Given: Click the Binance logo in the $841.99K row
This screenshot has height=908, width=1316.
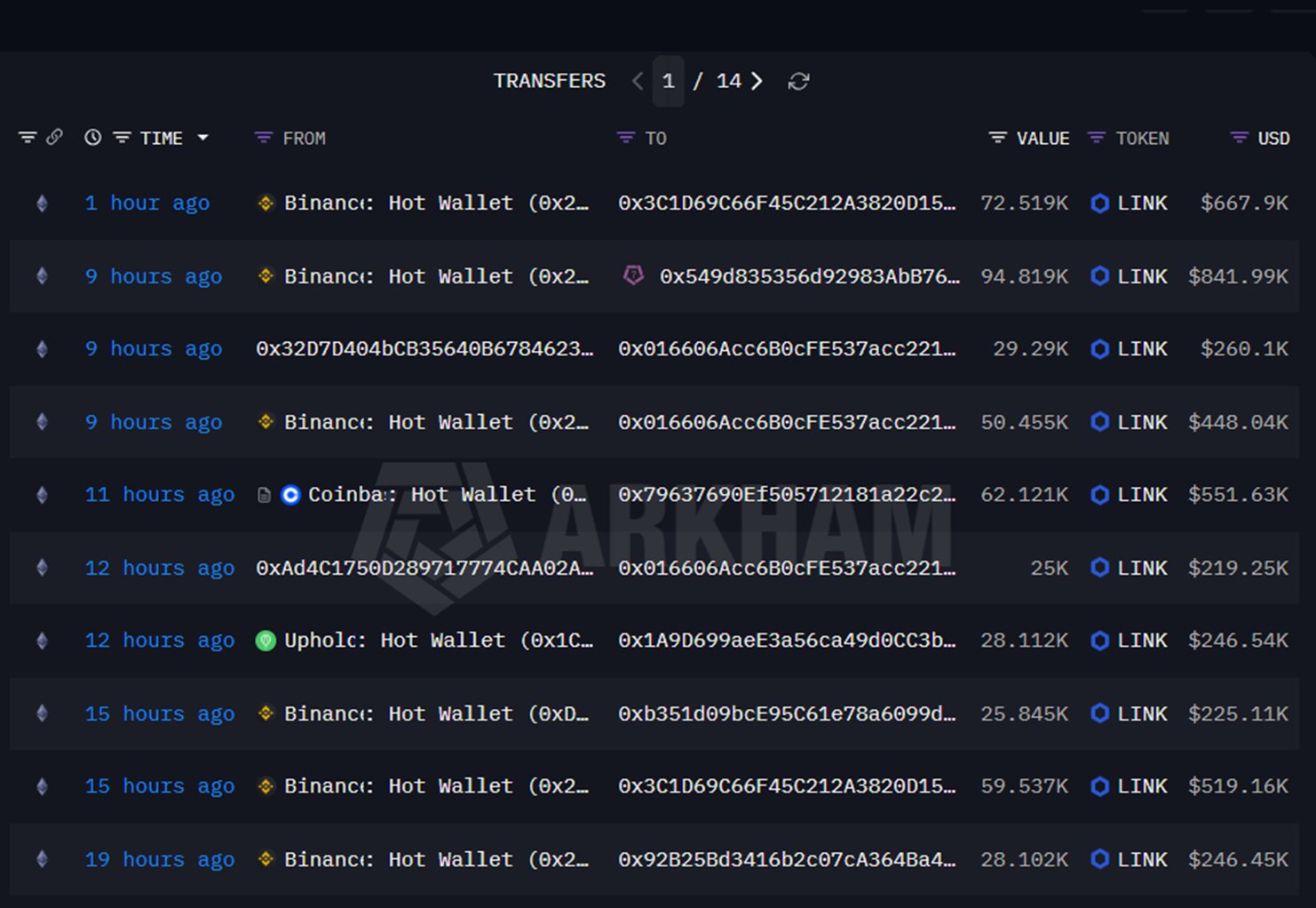Looking at the screenshot, I should 266,276.
